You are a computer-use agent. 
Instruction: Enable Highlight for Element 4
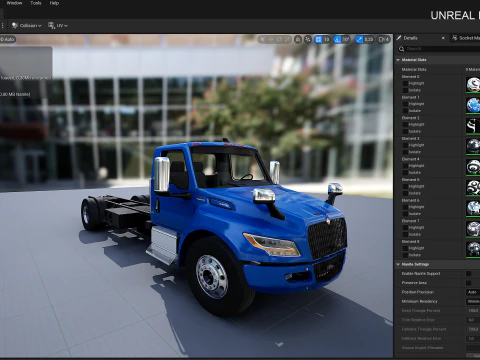tap(405, 166)
